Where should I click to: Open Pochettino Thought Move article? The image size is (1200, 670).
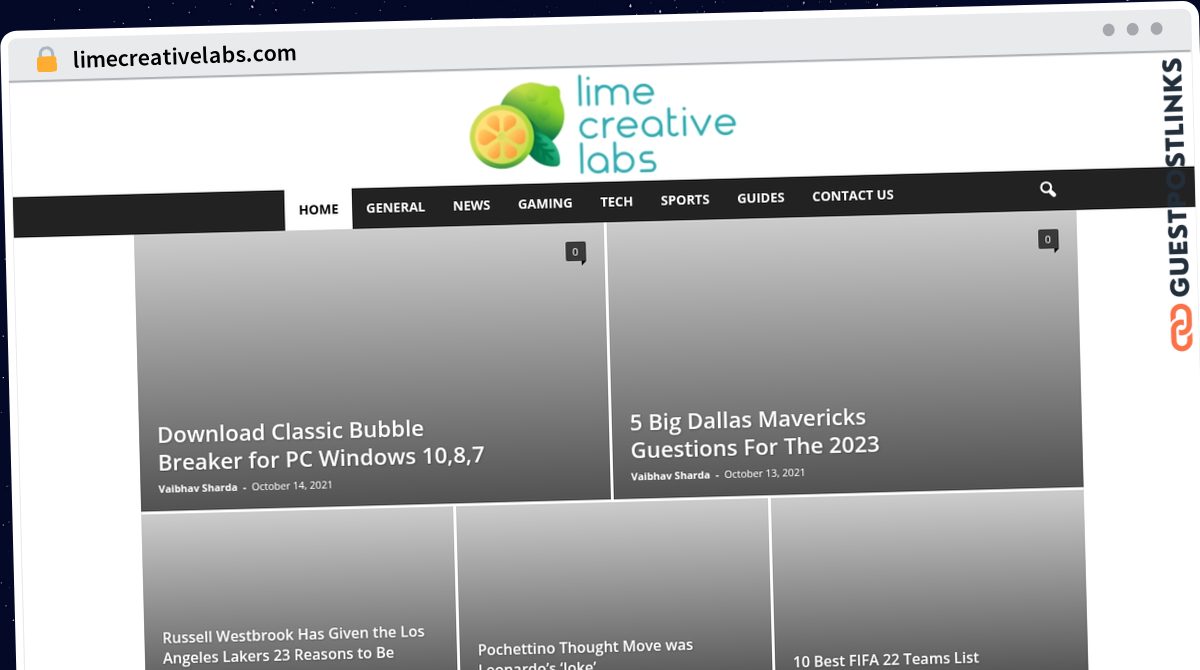coord(586,655)
